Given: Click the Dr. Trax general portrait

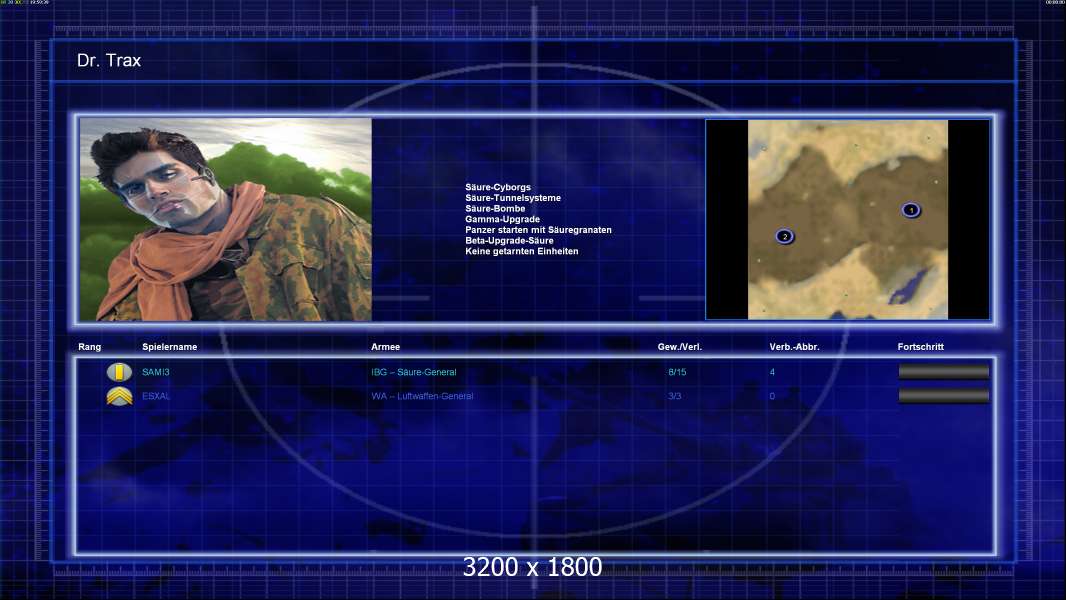Looking at the screenshot, I should pyautogui.click(x=226, y=219).
